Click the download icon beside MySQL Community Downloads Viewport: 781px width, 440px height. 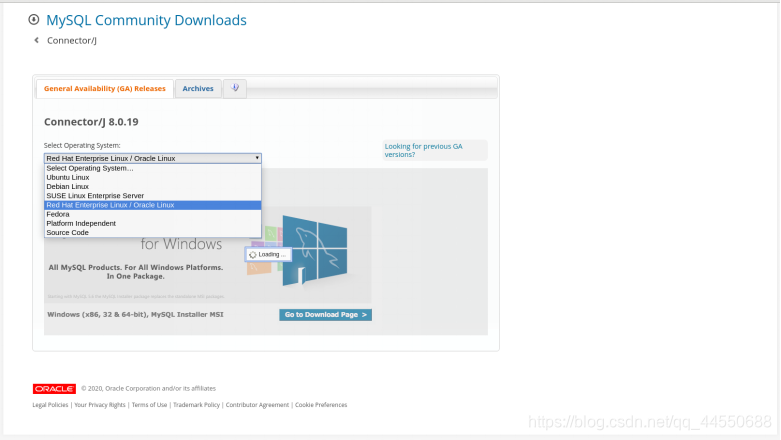pos(34,20)
